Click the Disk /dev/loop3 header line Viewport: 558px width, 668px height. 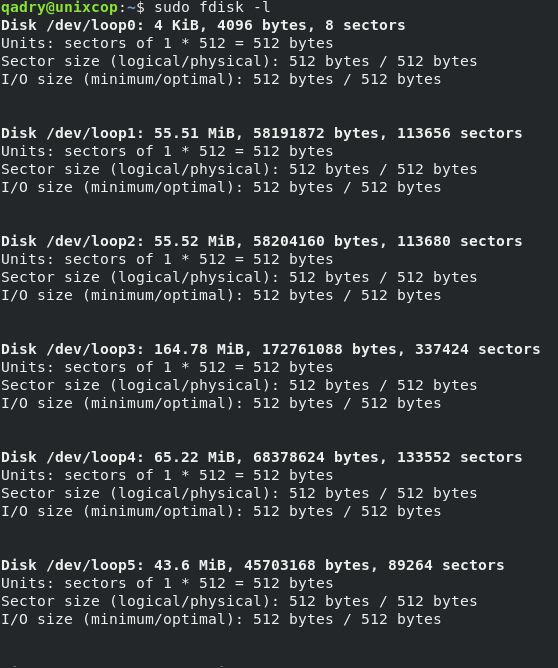[270, 349]
